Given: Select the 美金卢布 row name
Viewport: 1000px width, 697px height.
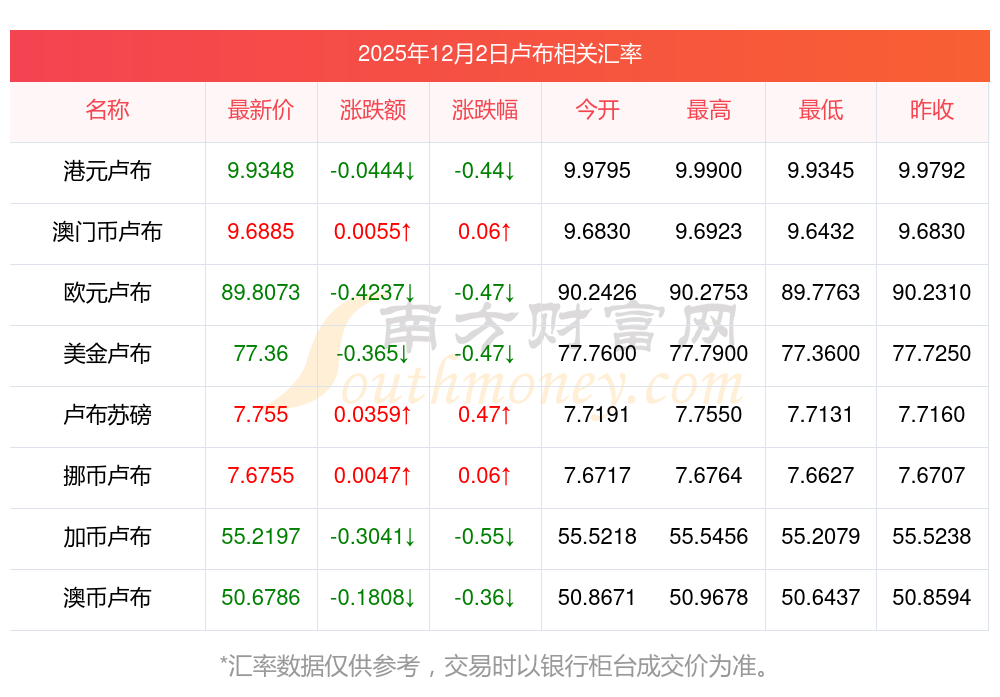Looking at the screenshot, I should coord(107,353).
